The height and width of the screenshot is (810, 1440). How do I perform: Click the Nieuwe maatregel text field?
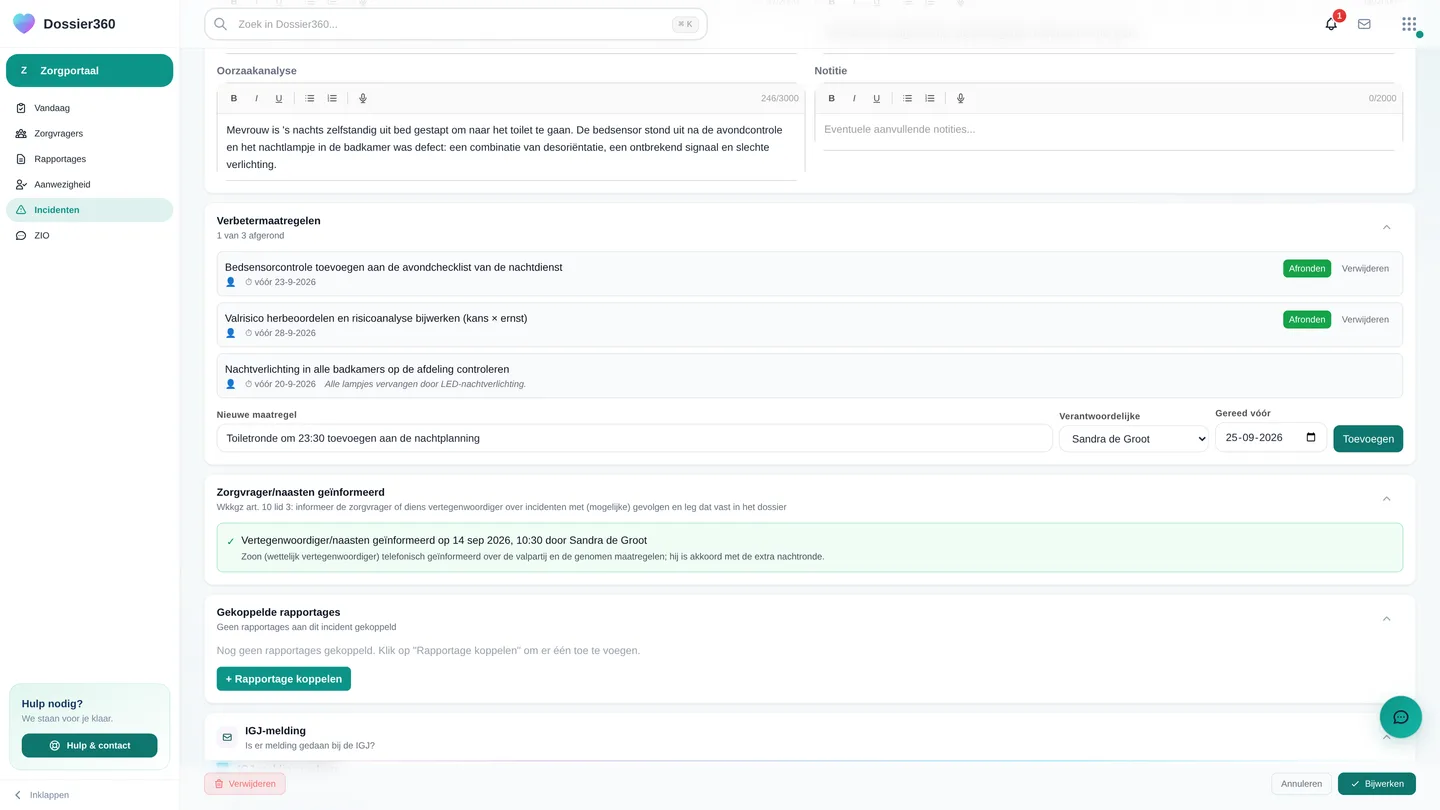click(635, 438)
